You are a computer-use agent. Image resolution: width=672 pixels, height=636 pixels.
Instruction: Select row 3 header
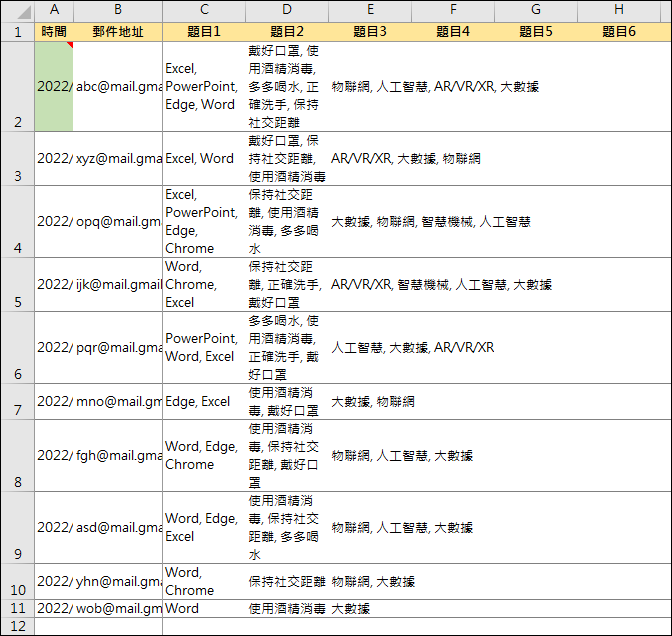(x=18, y=159)
